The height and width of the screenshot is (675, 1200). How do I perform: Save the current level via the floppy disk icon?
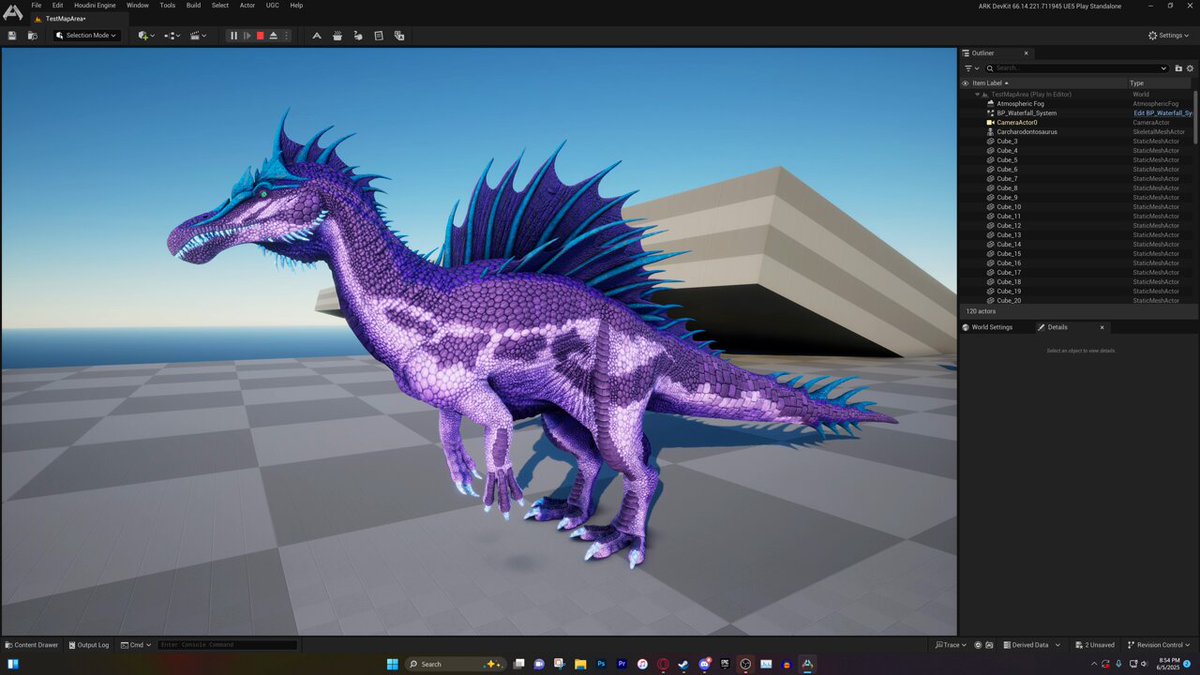pos(11,35)
